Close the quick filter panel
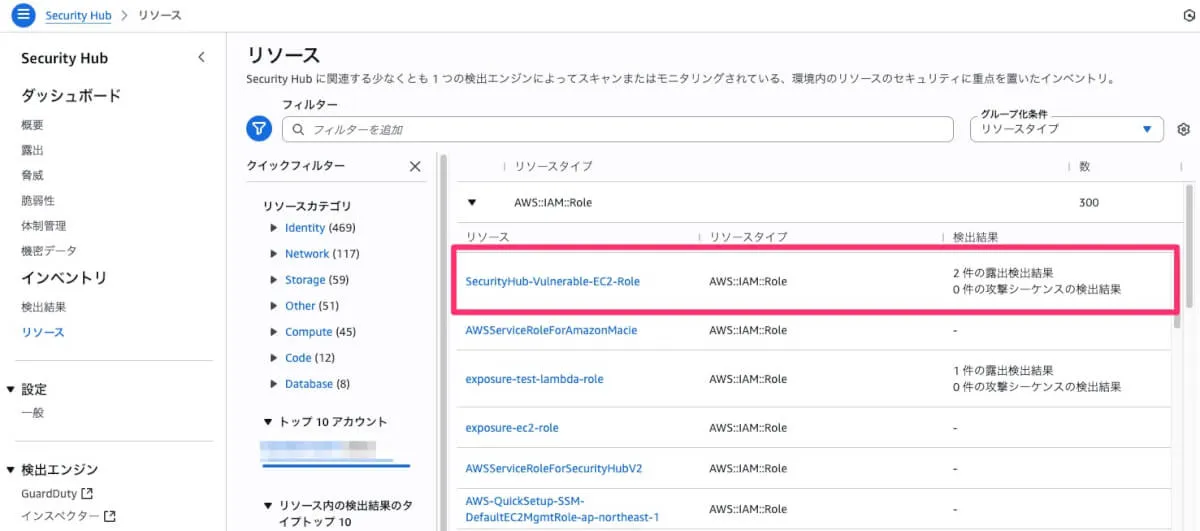Viewport: 1200px width, 531px height. pos(415,166)
